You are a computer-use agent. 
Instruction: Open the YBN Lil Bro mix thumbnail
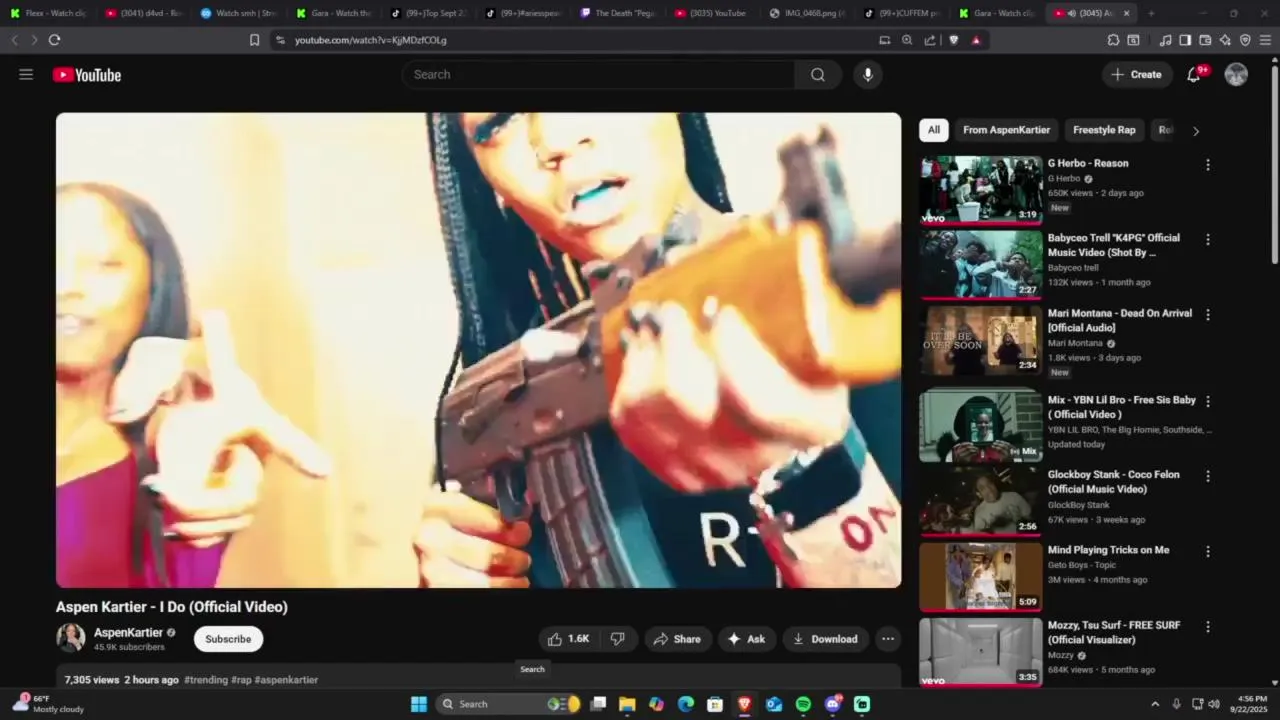tap(980, 426)
